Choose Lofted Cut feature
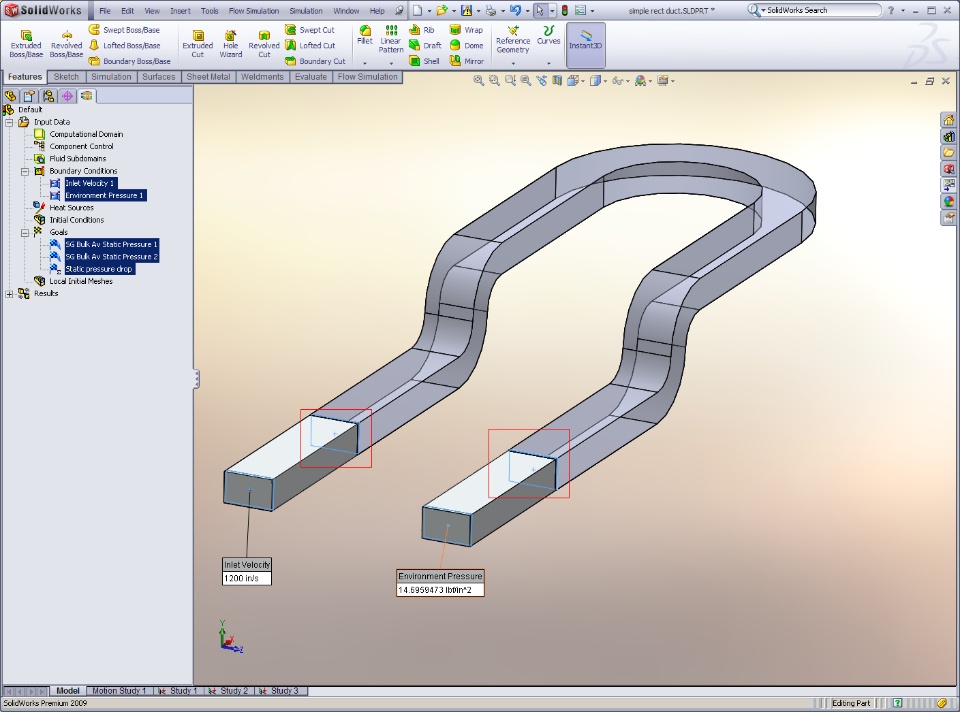Image resolution: width=960 pixels, height=712 pixels. click(310, 45)
